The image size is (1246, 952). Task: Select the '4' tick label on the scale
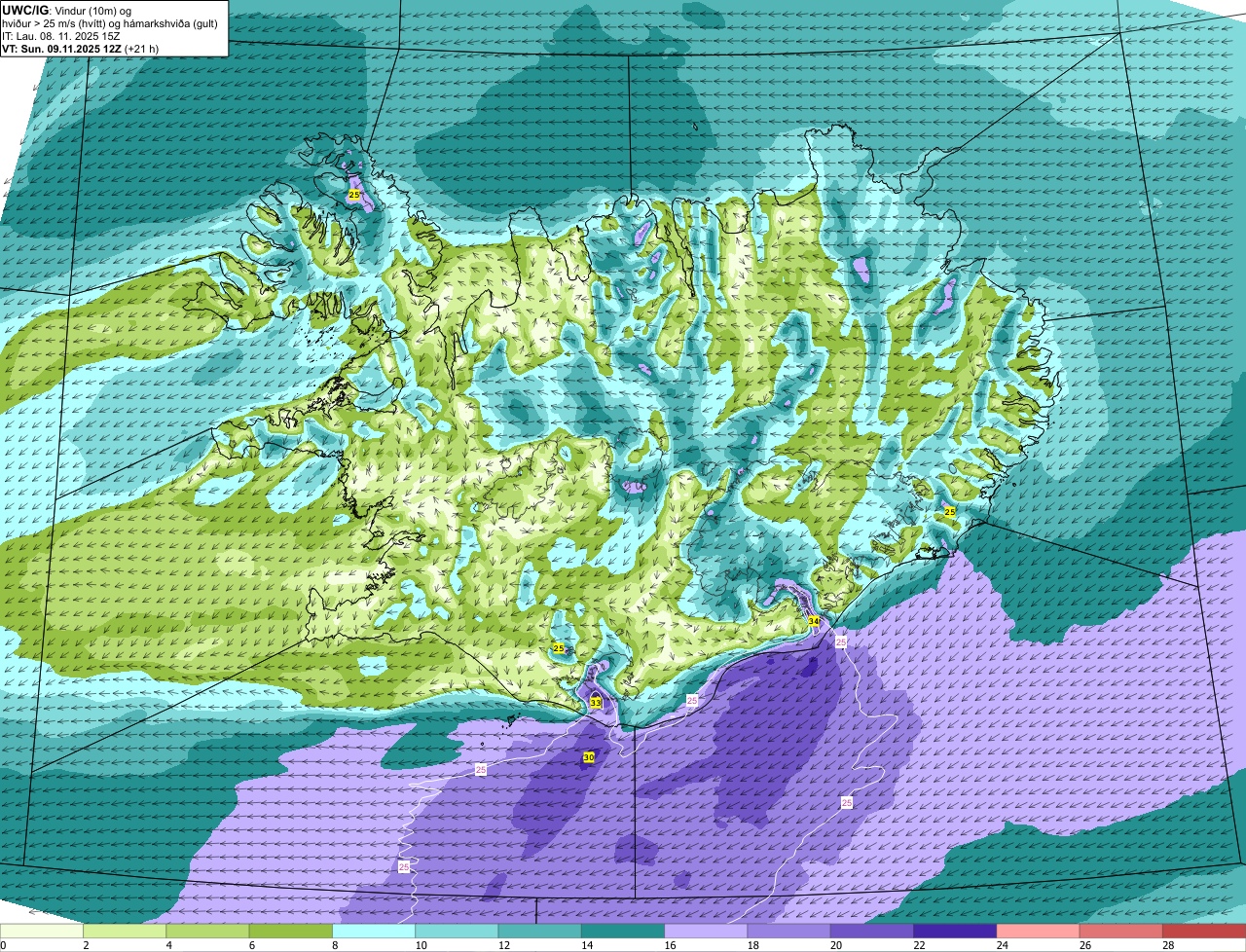(x=168, y=945)
